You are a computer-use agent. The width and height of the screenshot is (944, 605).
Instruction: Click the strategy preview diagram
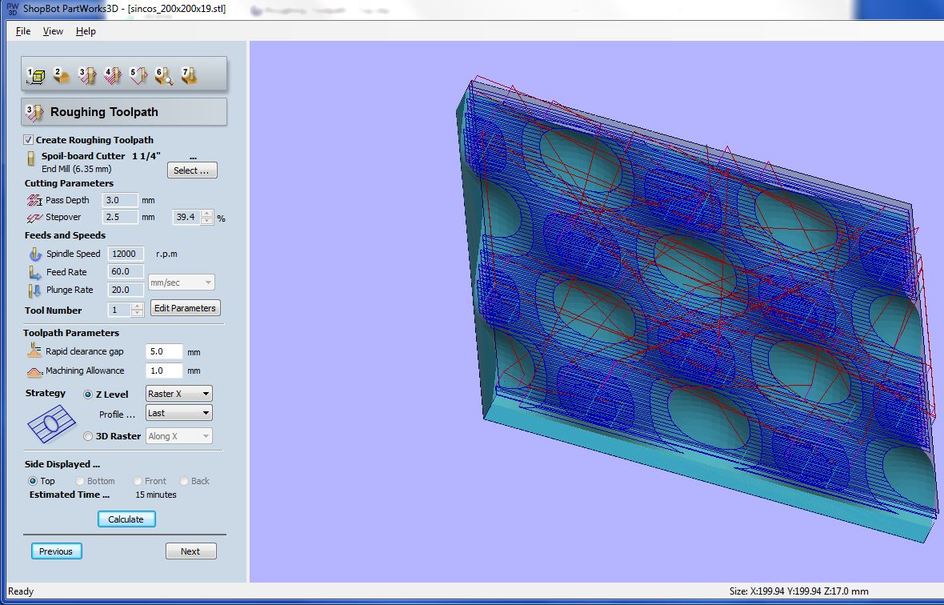[x=51, y=424]
